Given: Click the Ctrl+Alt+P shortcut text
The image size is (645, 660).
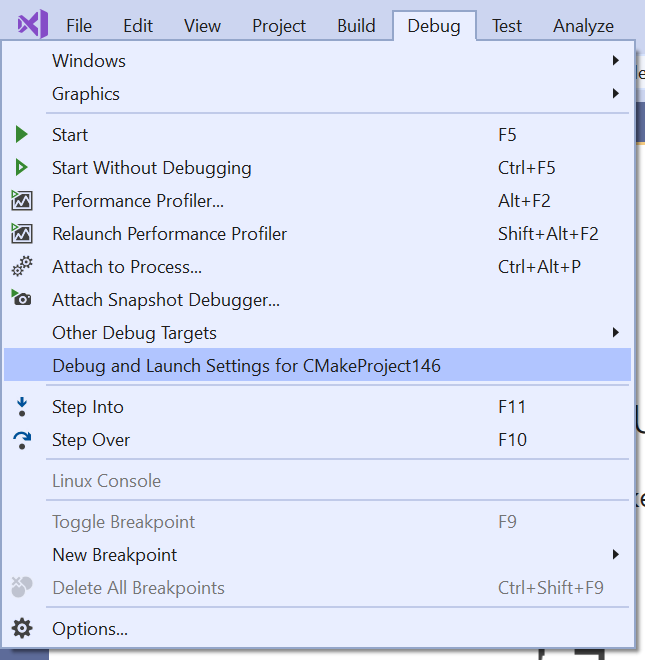Looking at the screenshot, I should tap(539, 266).
